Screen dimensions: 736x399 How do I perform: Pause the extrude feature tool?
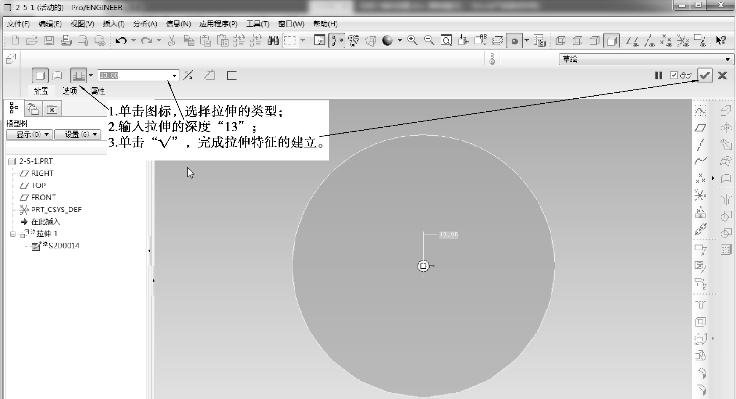[x=659, y=75]
